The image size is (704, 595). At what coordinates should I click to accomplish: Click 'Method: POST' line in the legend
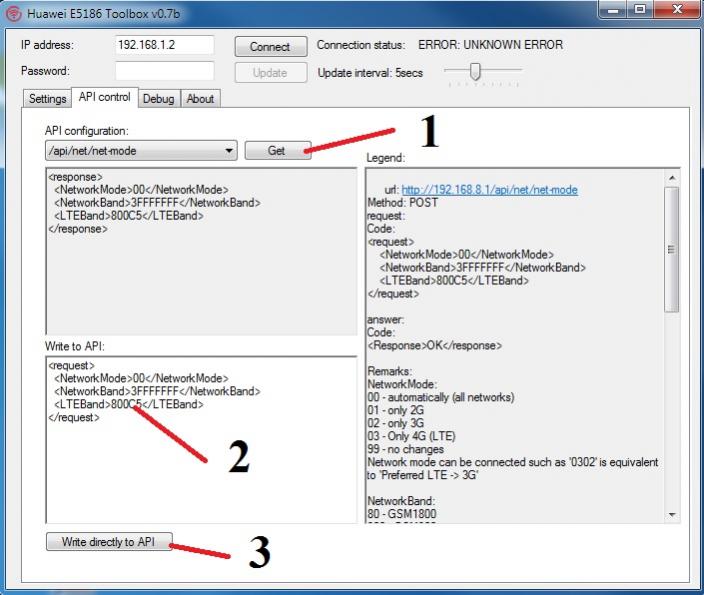coord(403,203)
